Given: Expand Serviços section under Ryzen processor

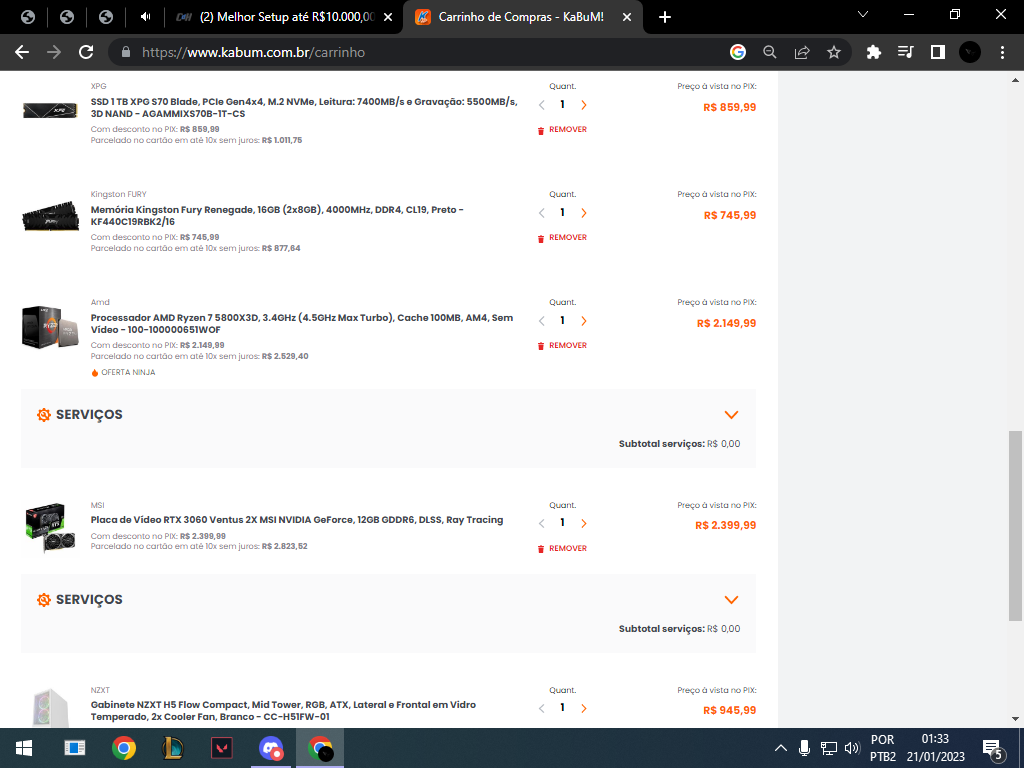Looking at the screenshot, I should (x=731, y=415).
